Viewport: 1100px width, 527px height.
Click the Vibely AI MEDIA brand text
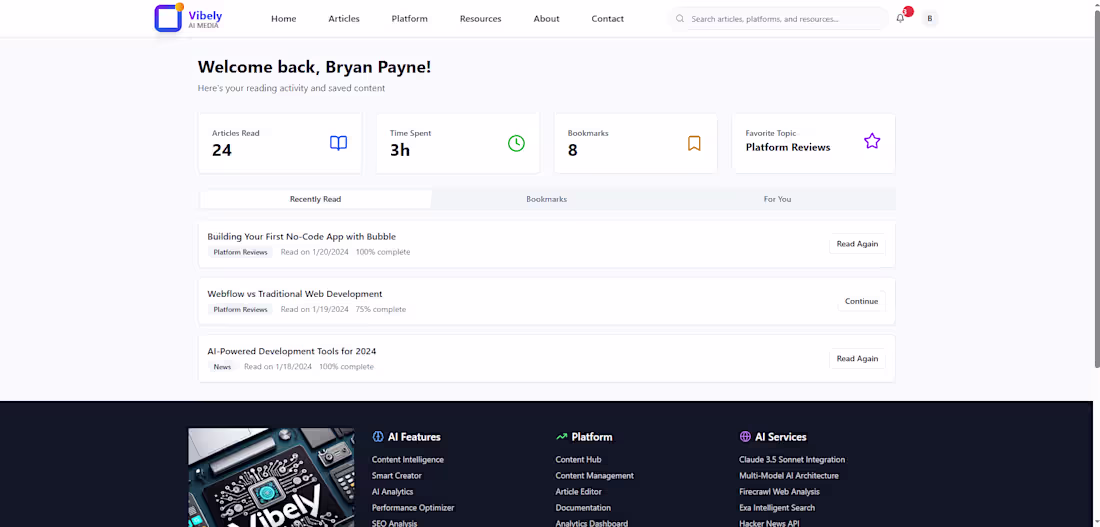coord(205,19)
